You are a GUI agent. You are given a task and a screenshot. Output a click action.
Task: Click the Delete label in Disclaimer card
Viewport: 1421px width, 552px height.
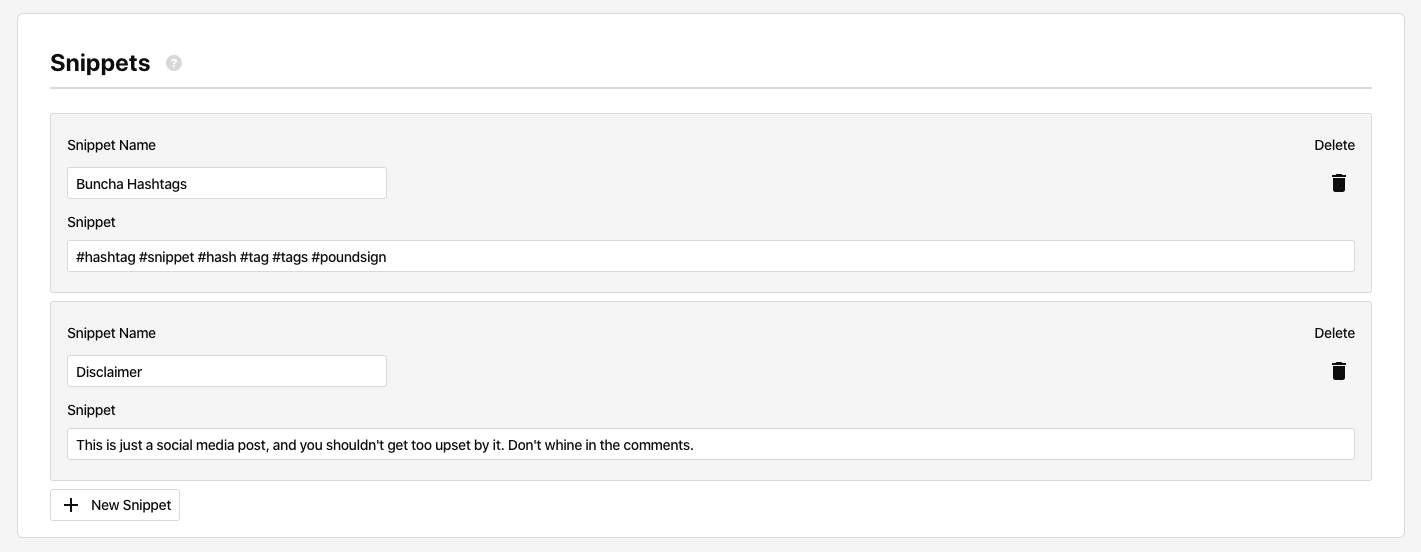click(x=1334, y=333)
